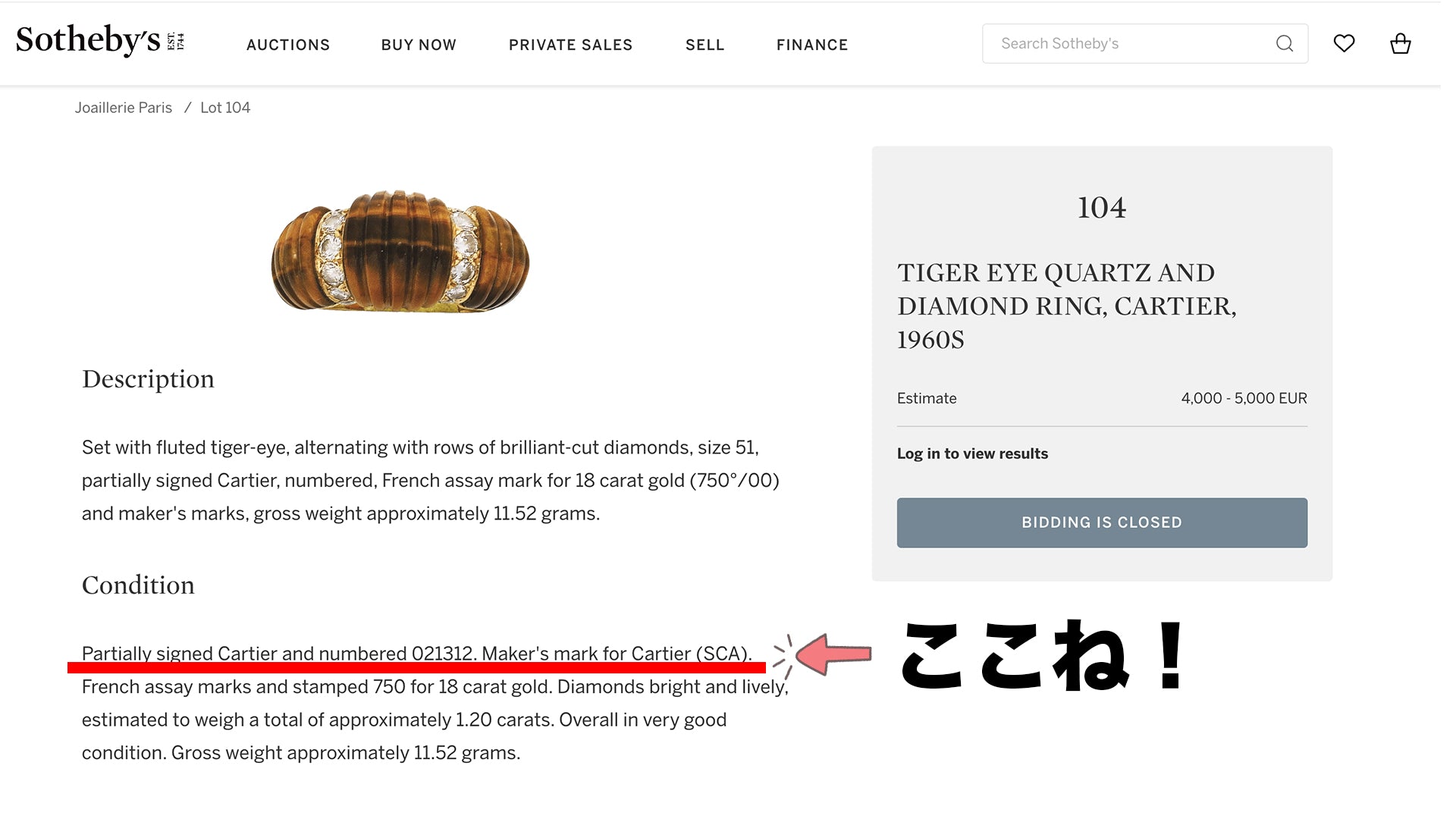Open the tiger eye ring photo
Image resolution: width=1456 pixels, height=819 pixels.
click(x=400, y=252)
